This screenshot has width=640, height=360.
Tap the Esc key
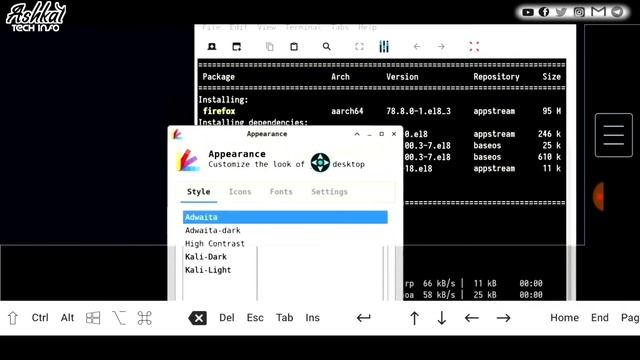(255, 318)
